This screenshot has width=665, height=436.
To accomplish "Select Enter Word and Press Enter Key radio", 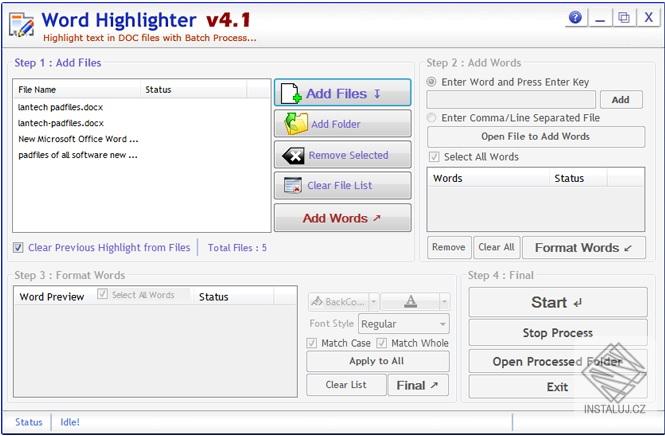I will [x=431, y=81].
